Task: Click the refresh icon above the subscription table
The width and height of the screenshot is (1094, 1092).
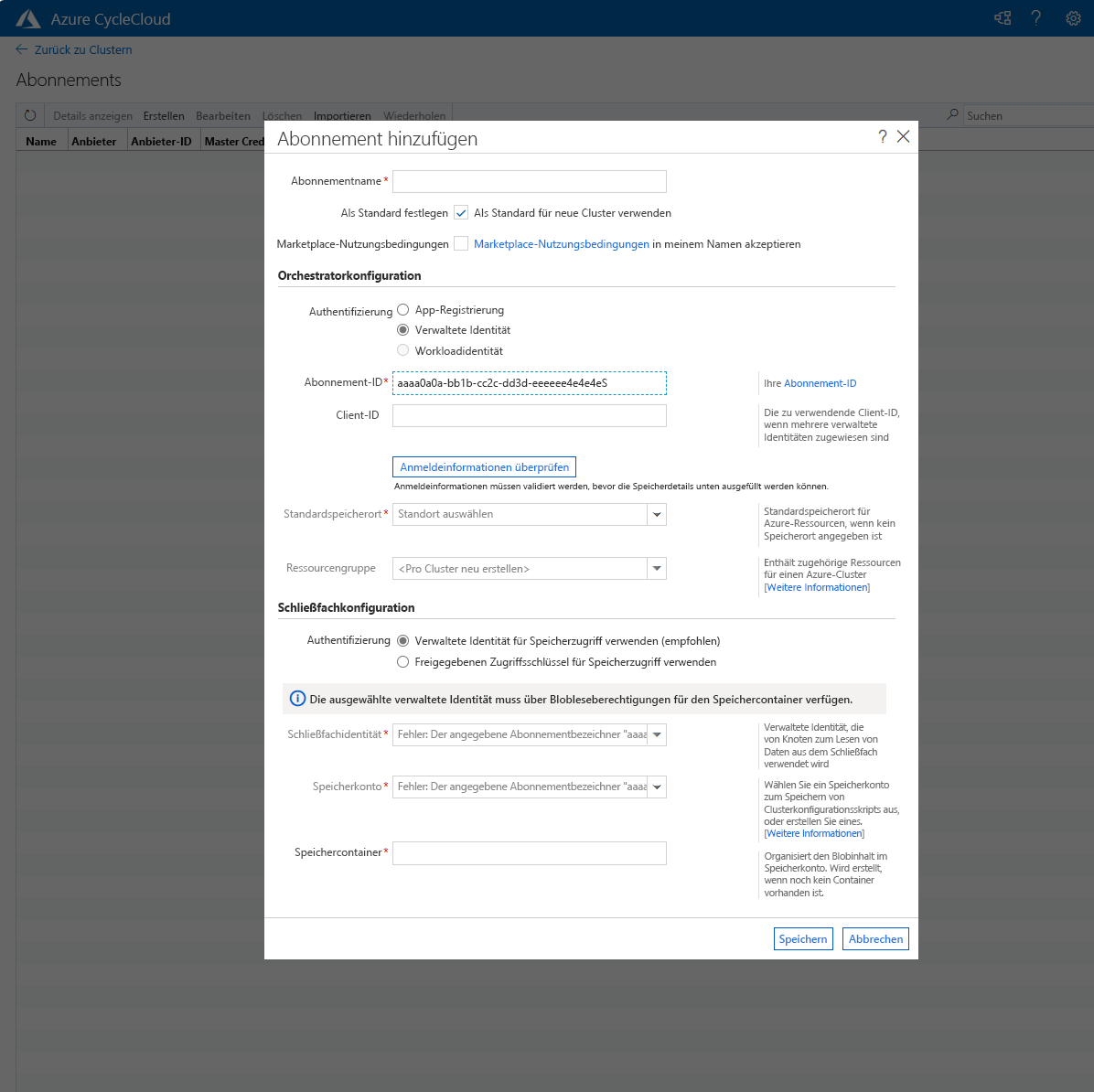Action: pos(30,114)
